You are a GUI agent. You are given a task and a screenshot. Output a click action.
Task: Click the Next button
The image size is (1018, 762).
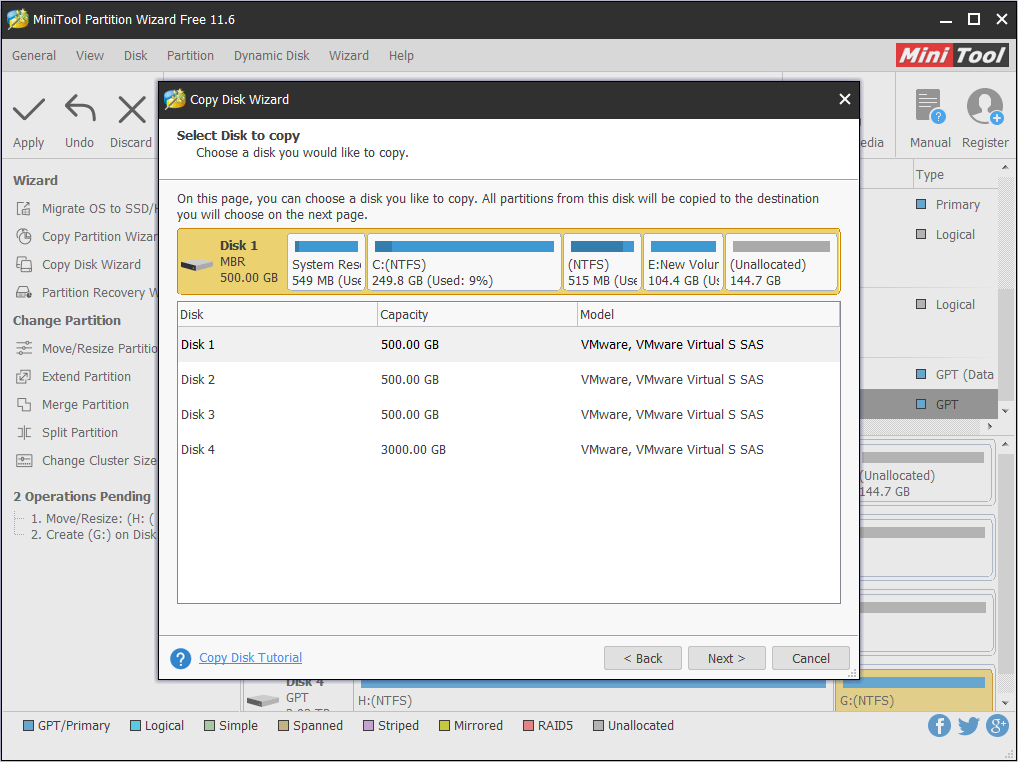pyautogui.click(x=726, y=658)
